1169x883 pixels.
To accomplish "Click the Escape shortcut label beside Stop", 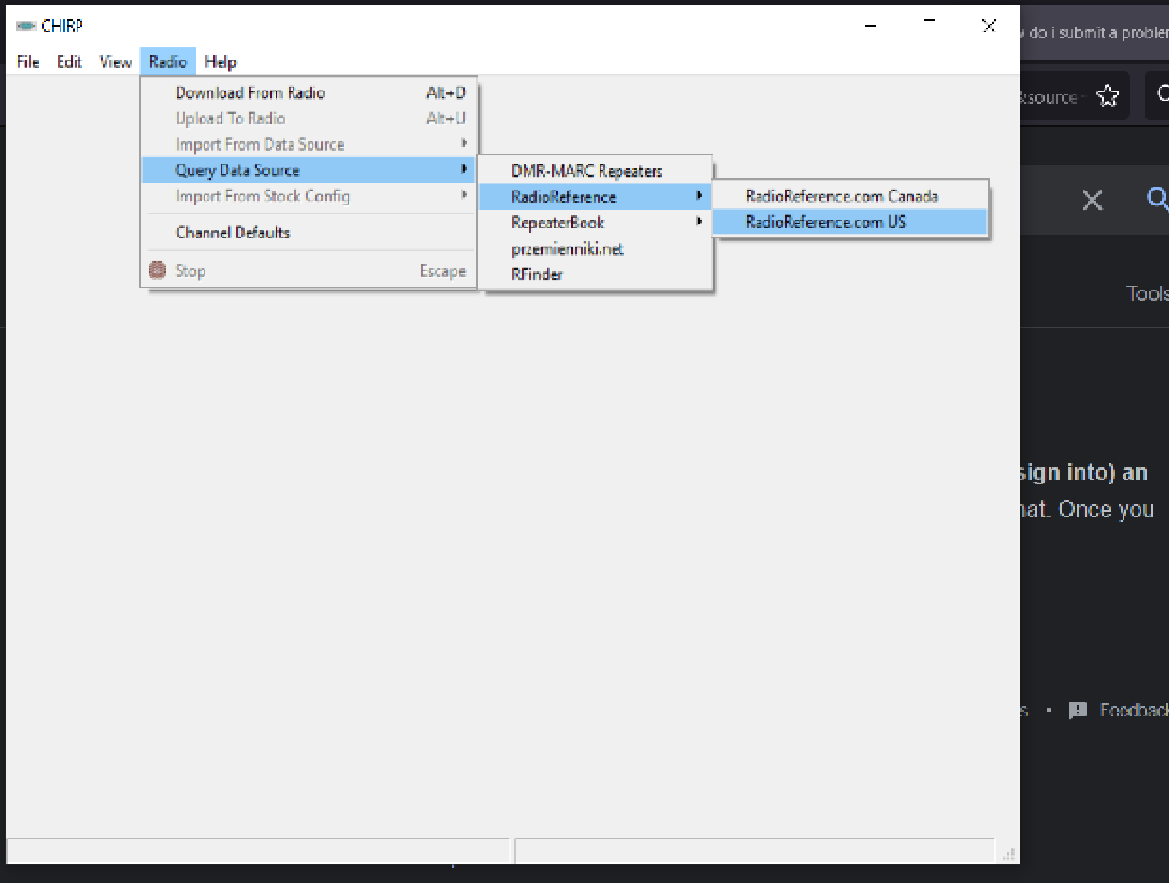I will [443, 271].
